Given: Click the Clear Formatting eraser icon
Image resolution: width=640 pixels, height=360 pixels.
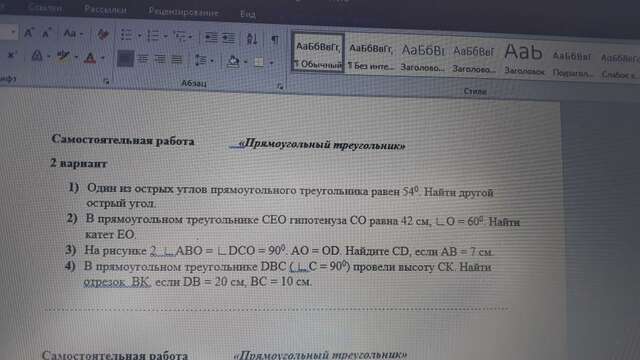Looking at the screenshot, I should [103, 34].
